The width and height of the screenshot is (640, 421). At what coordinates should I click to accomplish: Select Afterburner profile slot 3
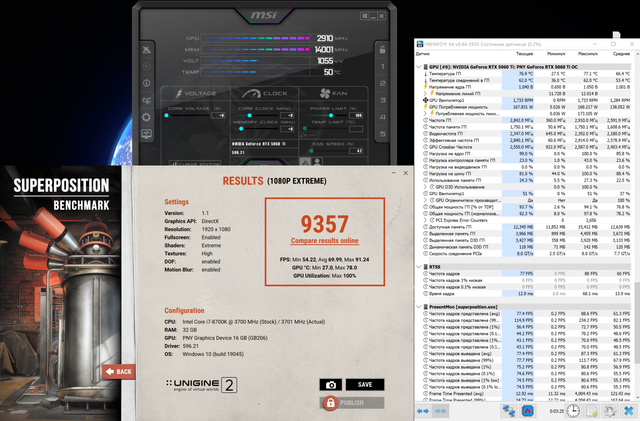pyautogui.click(x=382, y=100)
